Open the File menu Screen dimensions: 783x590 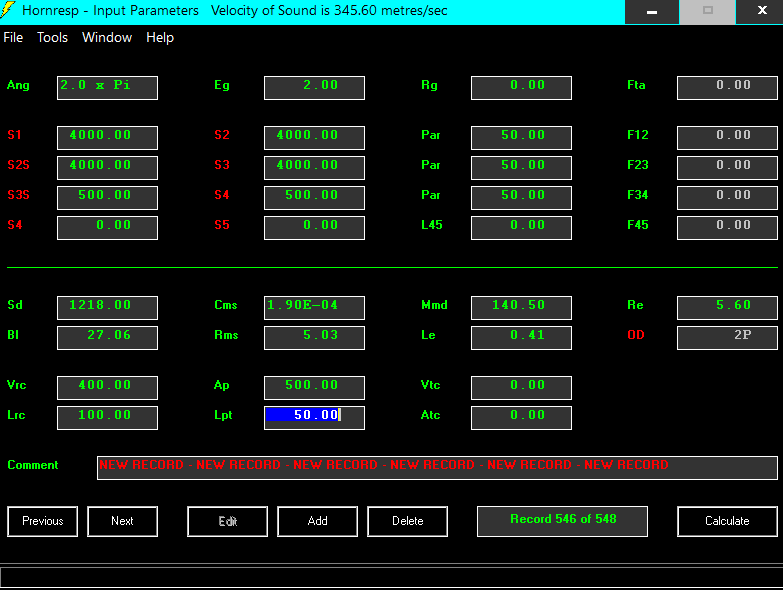tap(13, 37)
